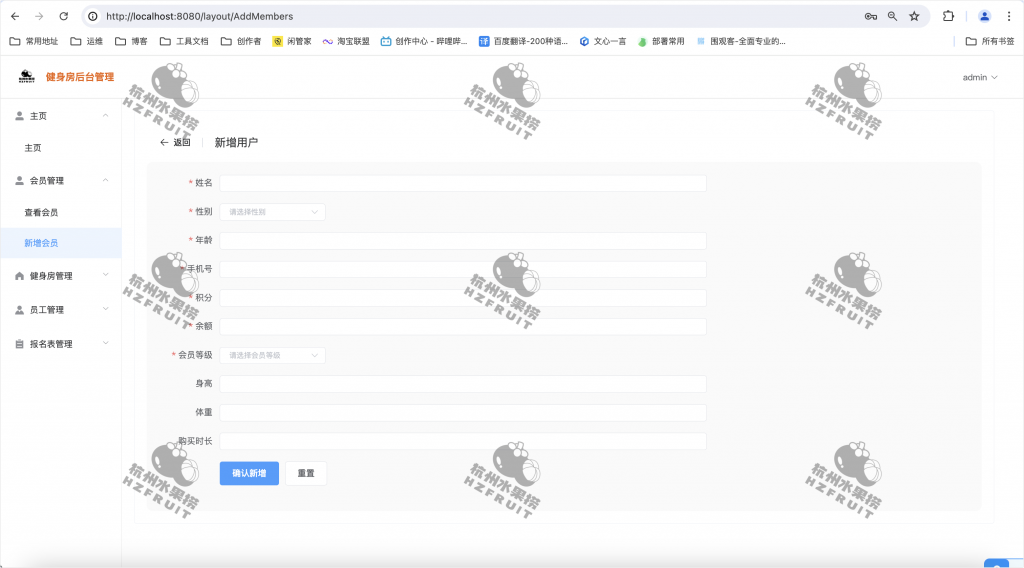1024x568 pixels.
Task: Open the 创作者 bookmark folder
Action: pos(241,41)
